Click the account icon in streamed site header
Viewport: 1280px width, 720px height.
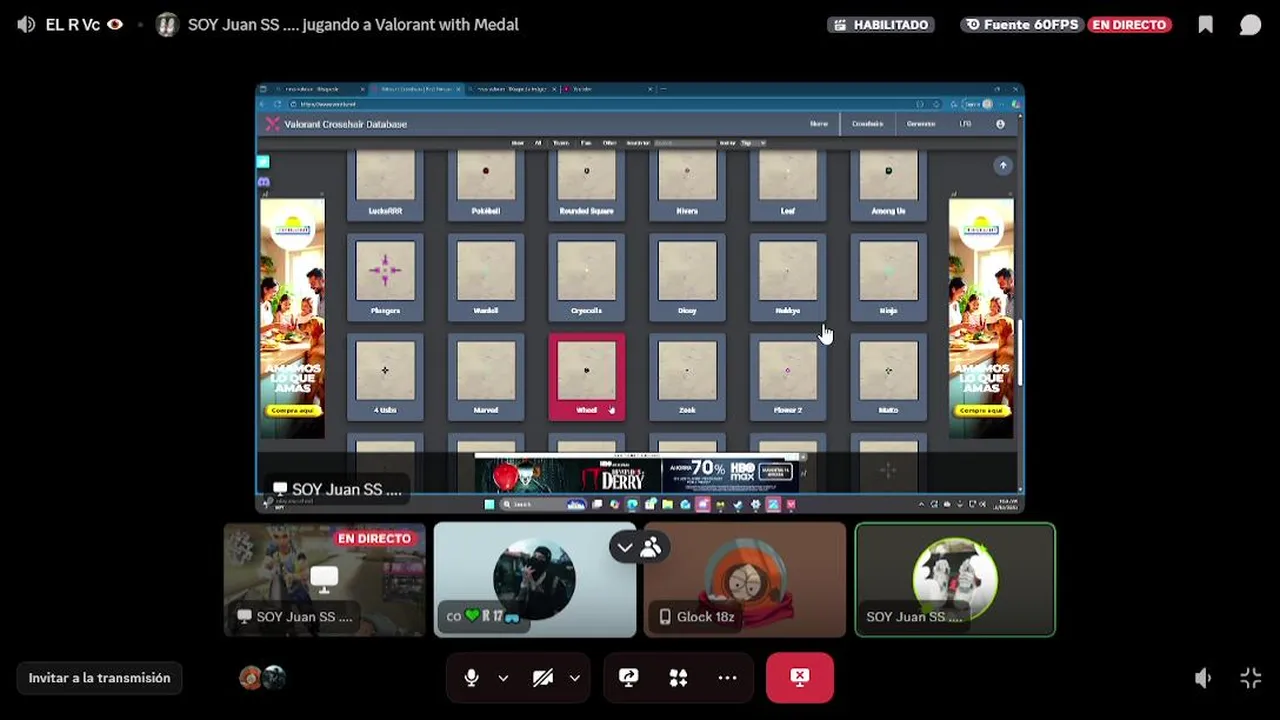(1000, 124)
